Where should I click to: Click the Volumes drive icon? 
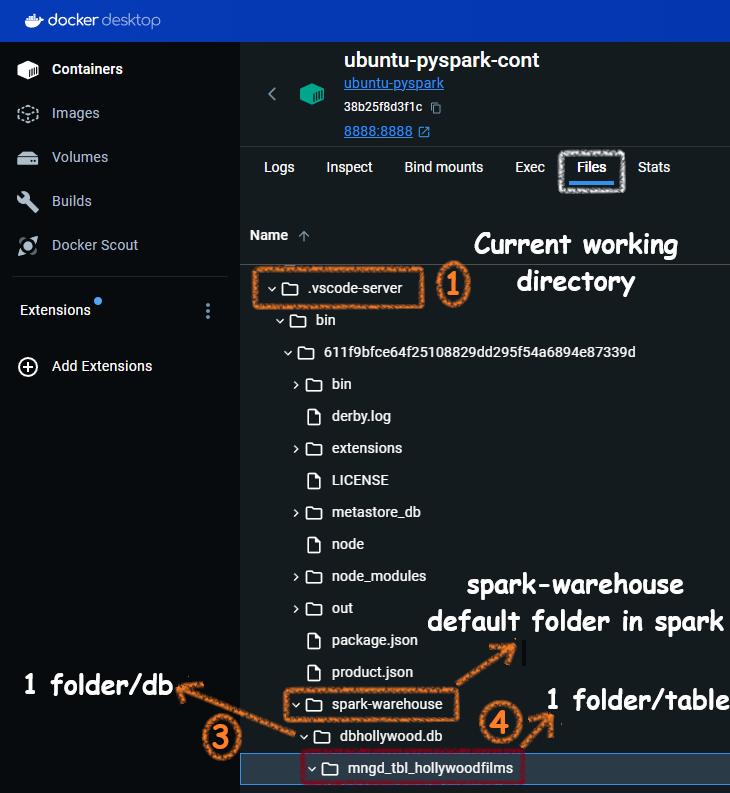coord(28,158)
